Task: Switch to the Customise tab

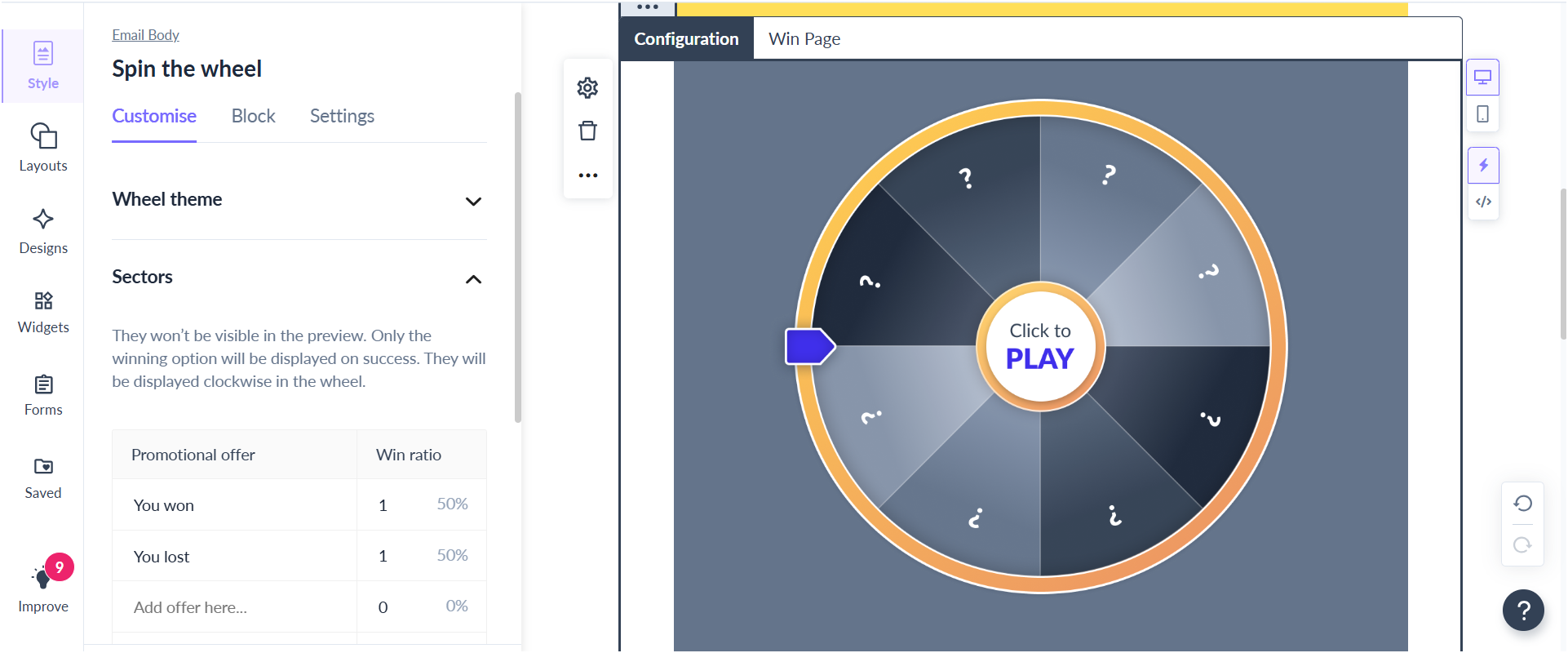Action: (x=154, y=116)
